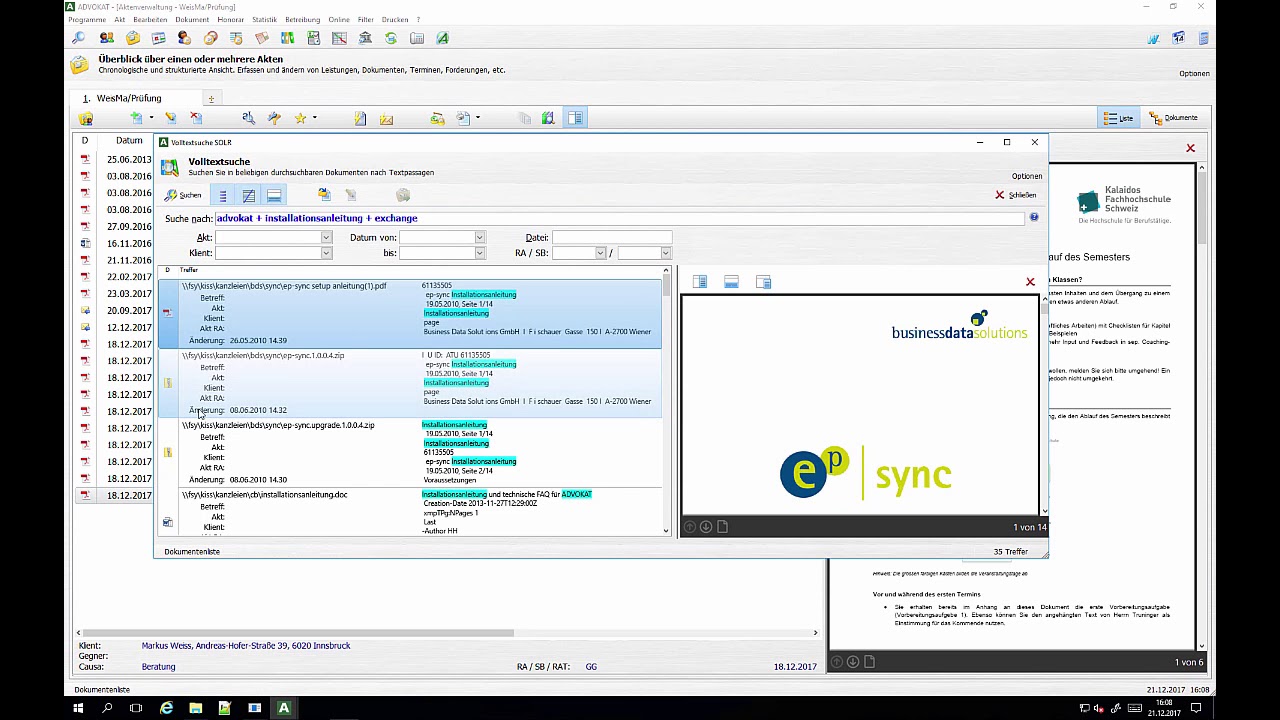Click the red X delete entry icon in Akt toolbar
Screen dimensions: 1280x720
(196, 118)
